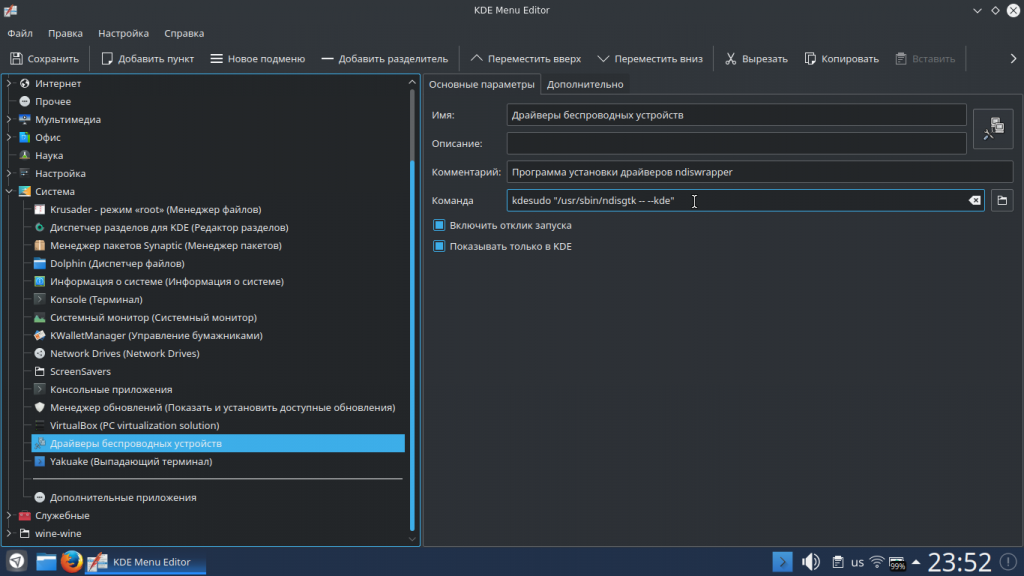Viewport: 1024px width, 576px height.
Task: Click the item icon chooser button
Action: [x=993, y=129]
